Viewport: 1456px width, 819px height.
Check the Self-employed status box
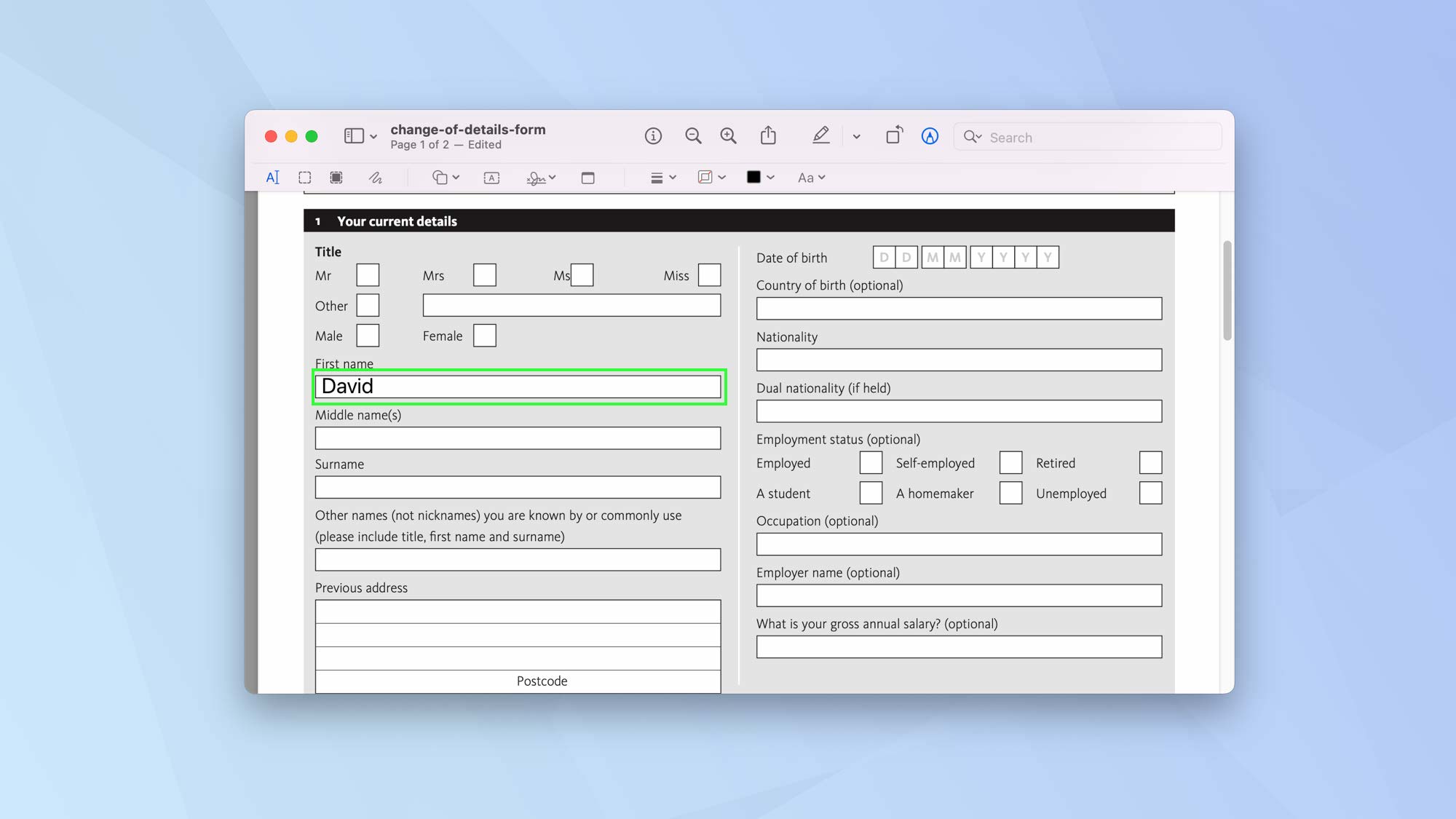point(1011,462)
